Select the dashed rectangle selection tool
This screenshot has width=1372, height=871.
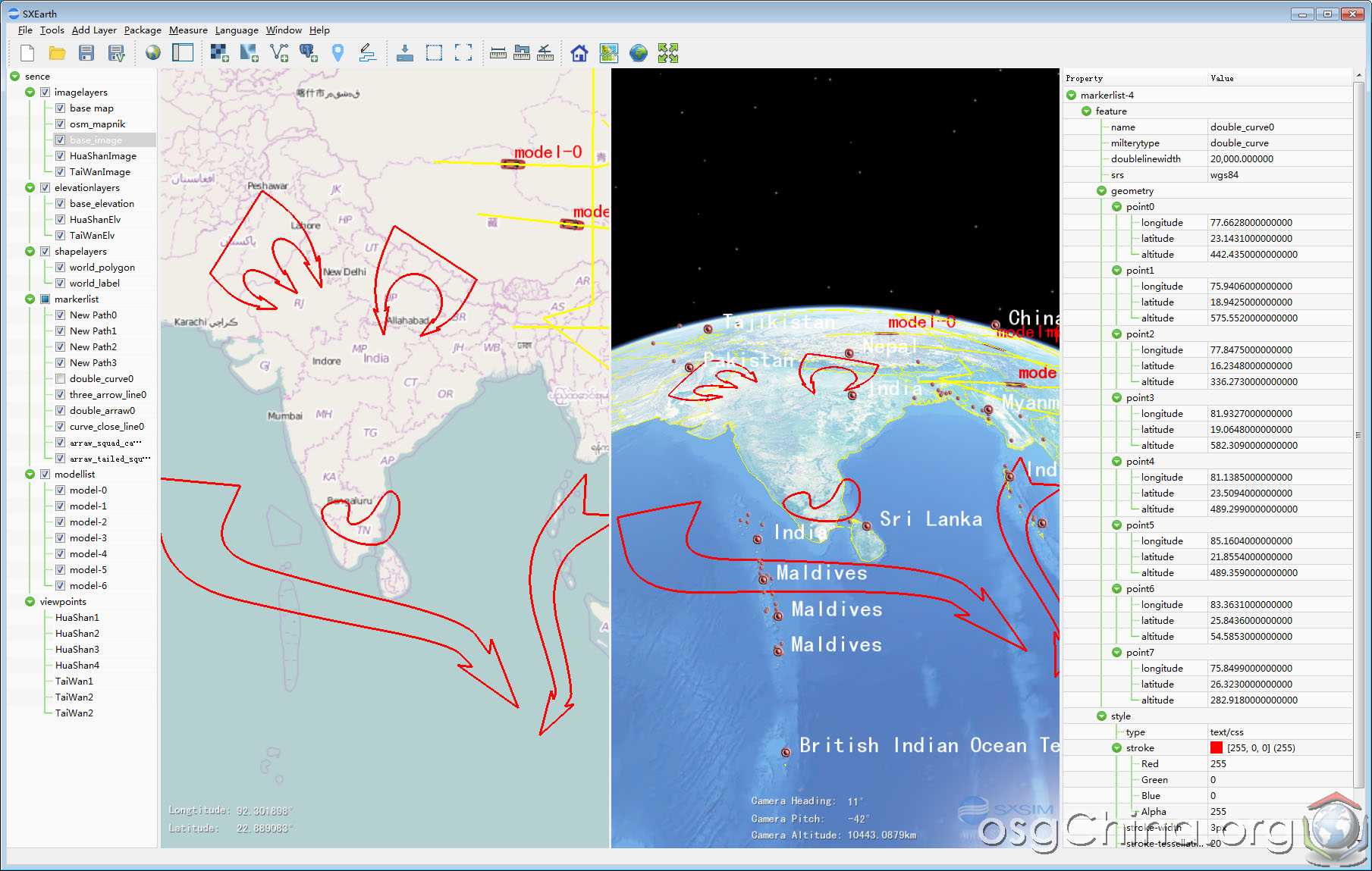tap(434, 52)
